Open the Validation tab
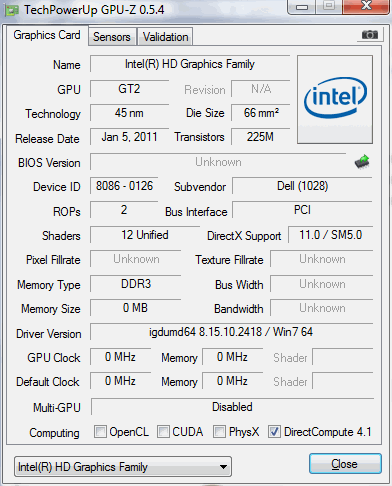Viewport: 392px width, 486px height. pos(165,37)
